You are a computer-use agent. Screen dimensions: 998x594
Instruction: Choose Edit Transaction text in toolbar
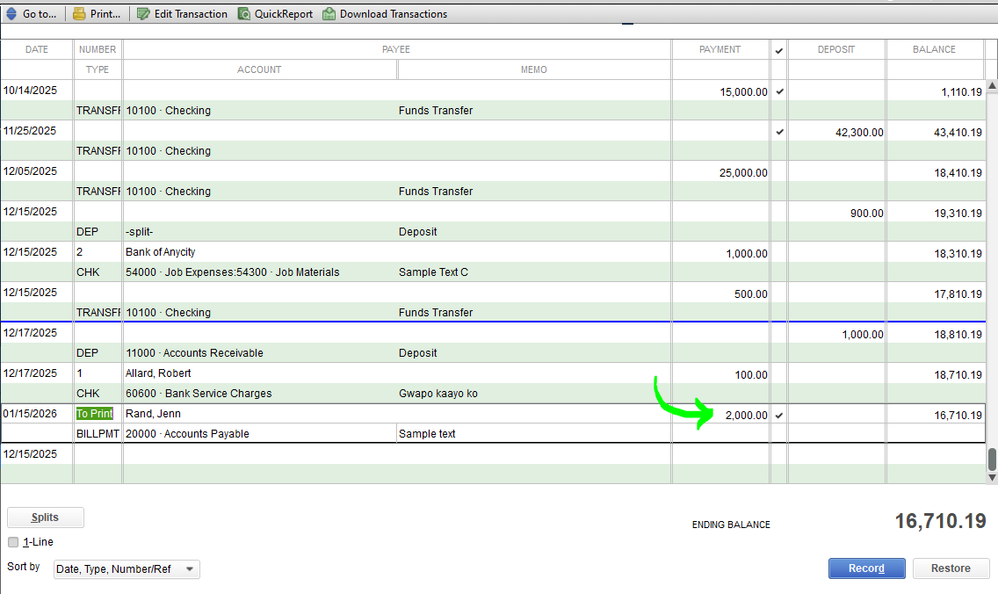coord(191,14)
